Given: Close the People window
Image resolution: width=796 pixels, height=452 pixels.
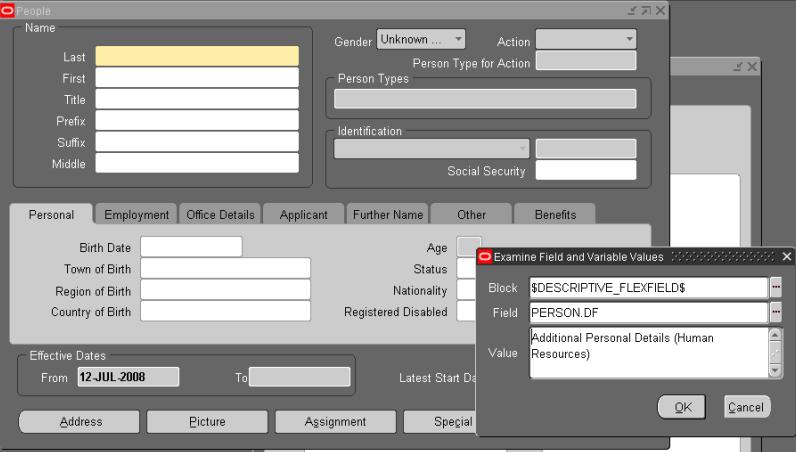Looking at the screenshot, I should click(x=660, y=10).
